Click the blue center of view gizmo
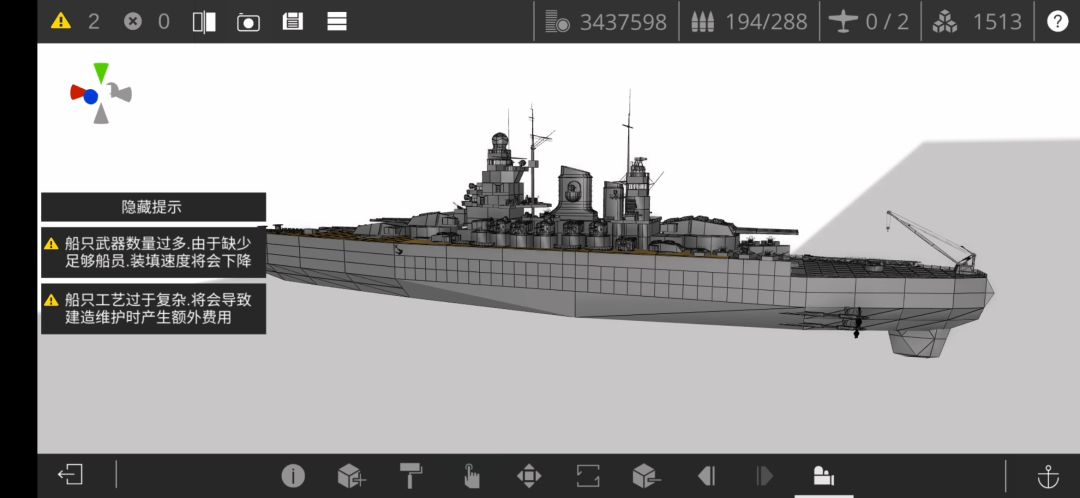Viewport: 1080px width, 498px height. (x=91, y=97)
